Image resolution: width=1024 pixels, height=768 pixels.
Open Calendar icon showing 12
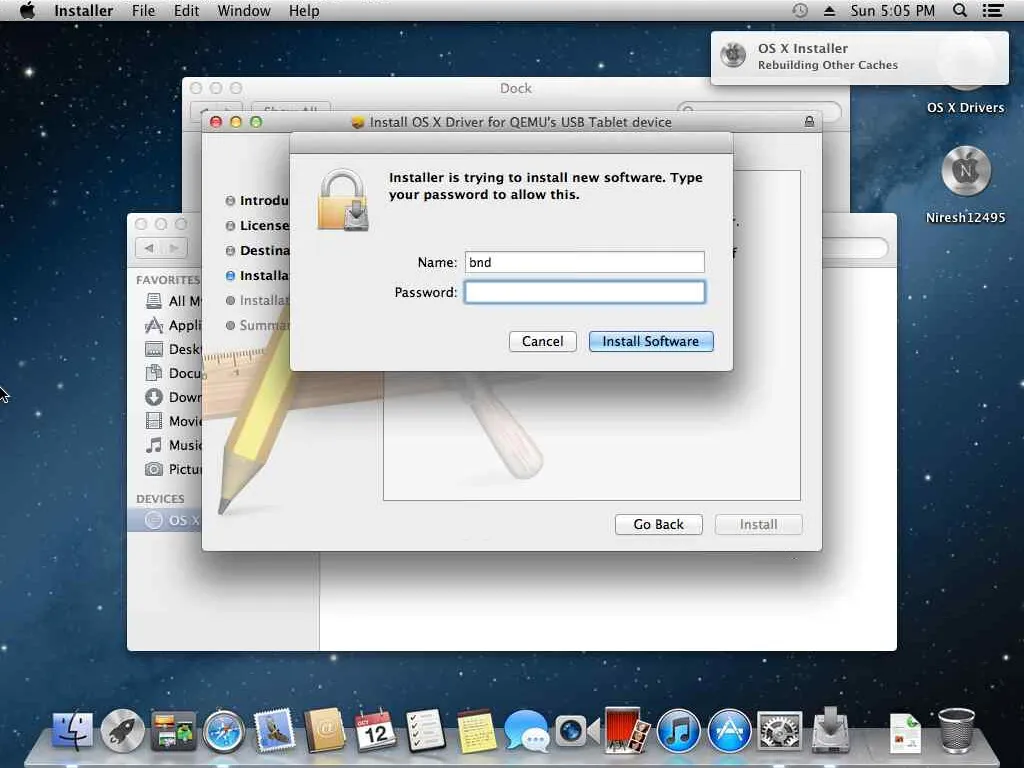[375, 729]
